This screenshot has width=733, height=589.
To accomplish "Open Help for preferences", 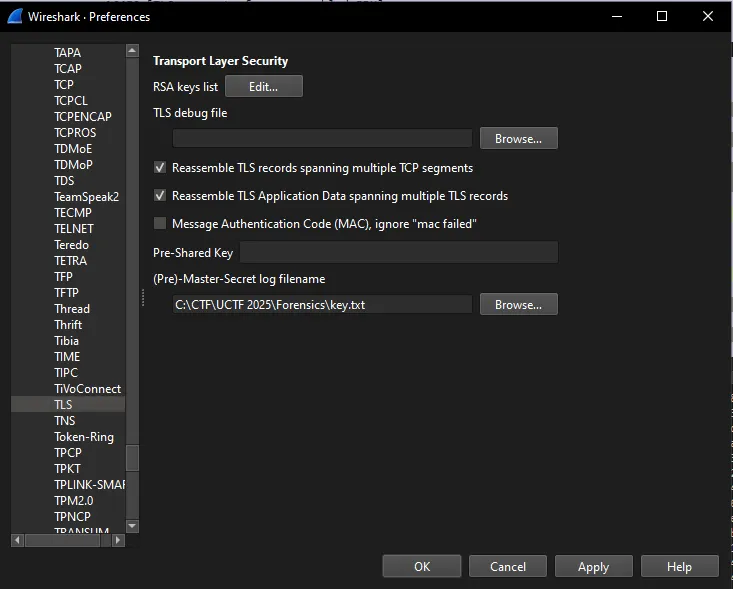I will click(680, 567).
